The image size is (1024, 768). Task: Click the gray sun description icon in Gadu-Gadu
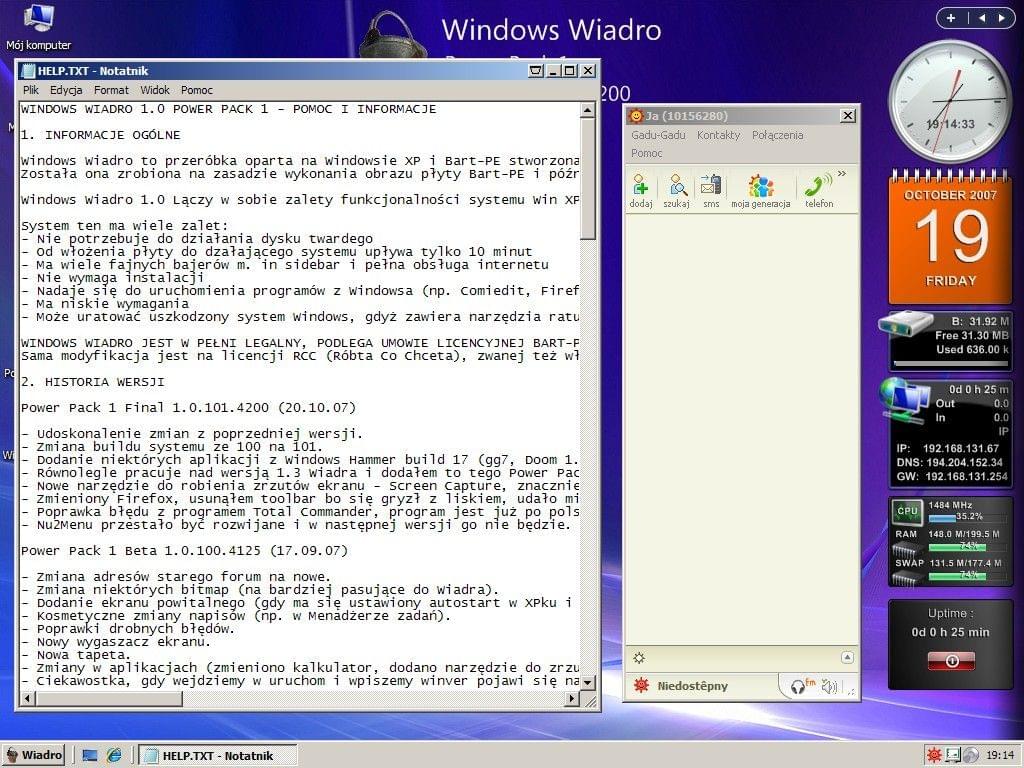639,658
